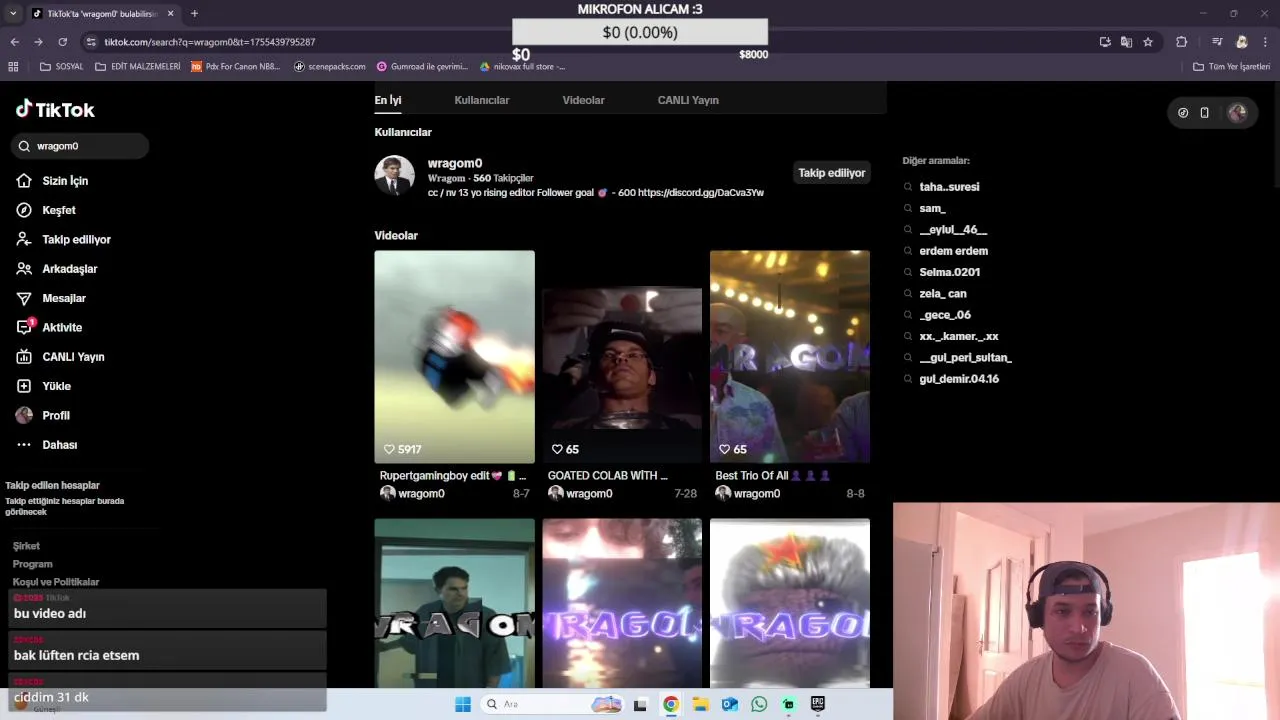Viewport: 1280px width, 720px height.
Task: Select the erdem erdem search suggestion
Action: pos(953,251)
